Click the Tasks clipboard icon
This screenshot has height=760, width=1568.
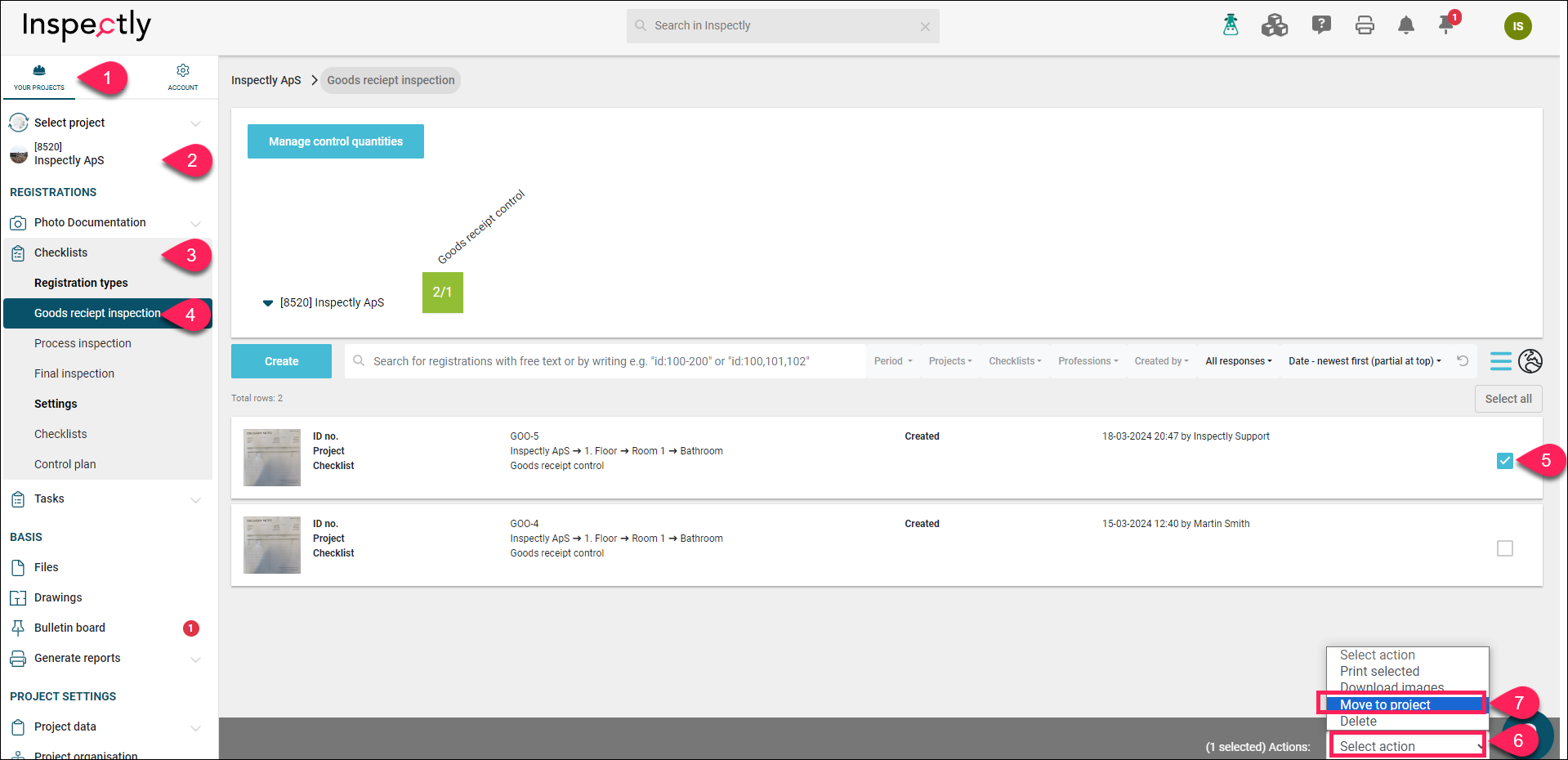point(18,499)
